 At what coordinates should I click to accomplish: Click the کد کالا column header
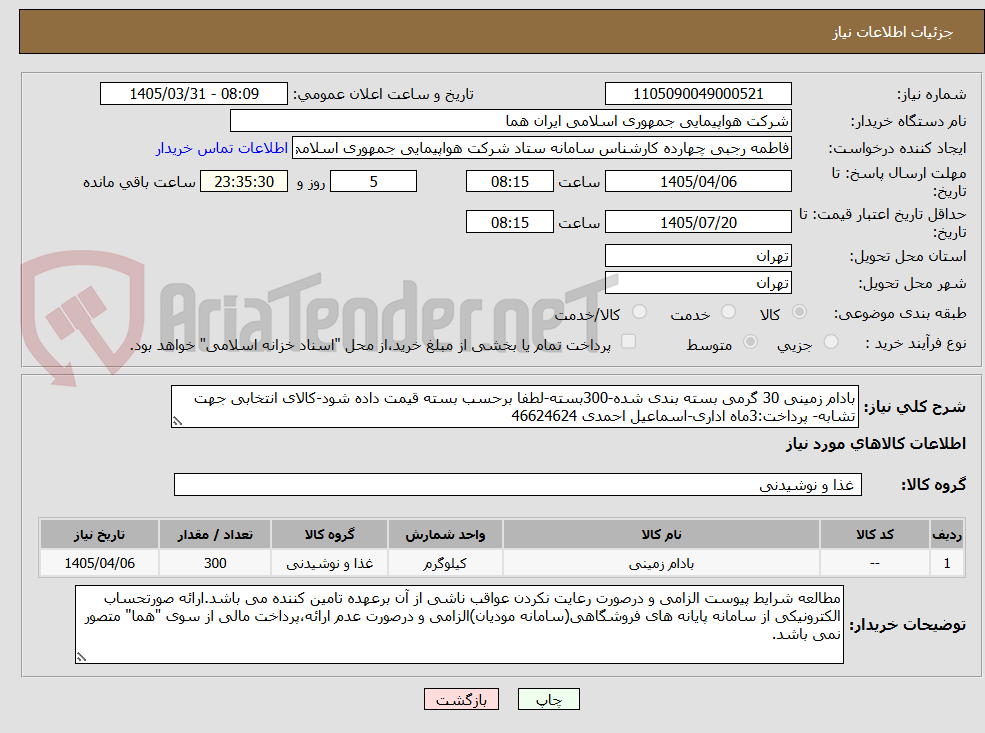(x=874, y=535)
